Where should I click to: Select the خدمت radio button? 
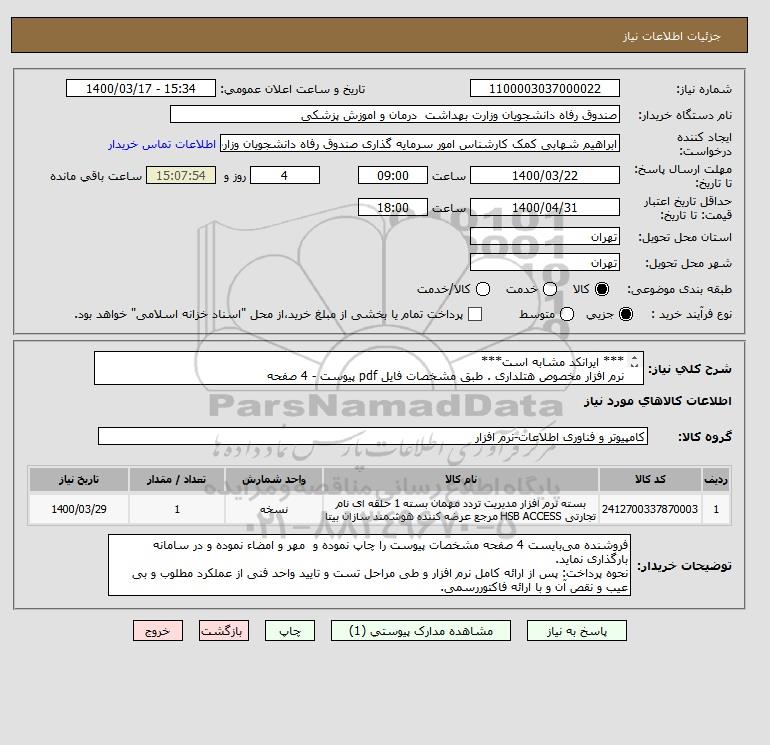(550, 289)
